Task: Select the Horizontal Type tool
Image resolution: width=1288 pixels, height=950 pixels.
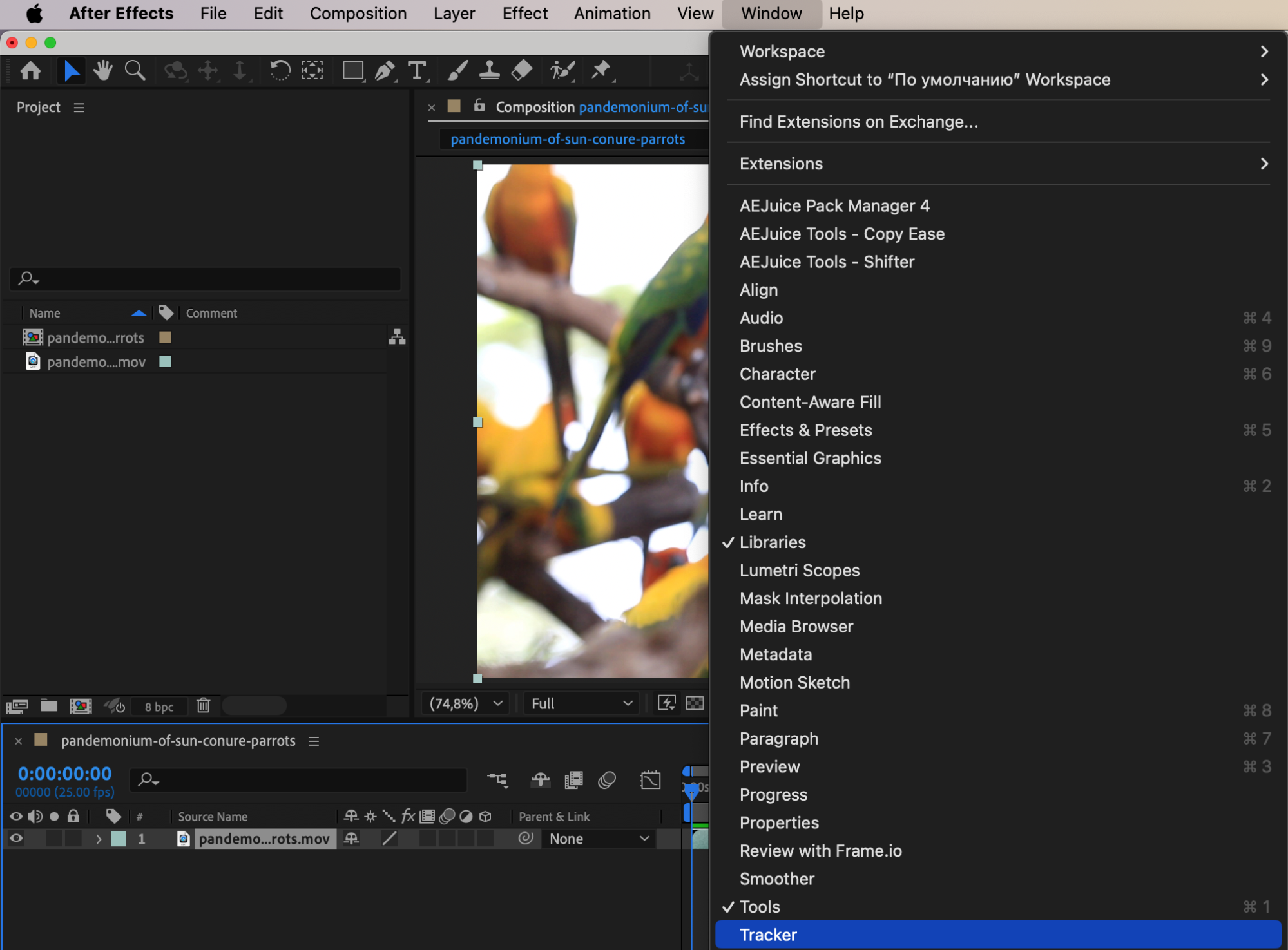Action: pos(417,70)
